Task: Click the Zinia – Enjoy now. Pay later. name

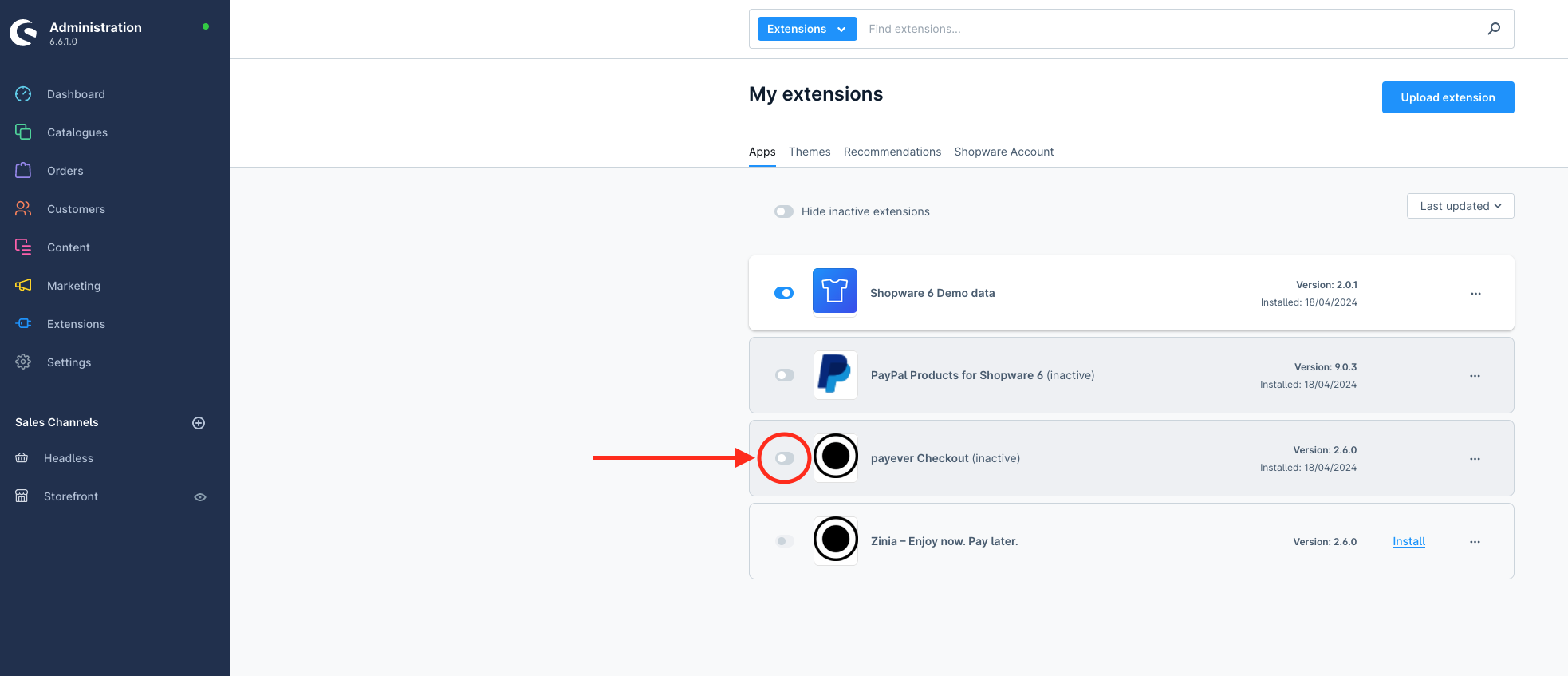Action: (944, 541)
